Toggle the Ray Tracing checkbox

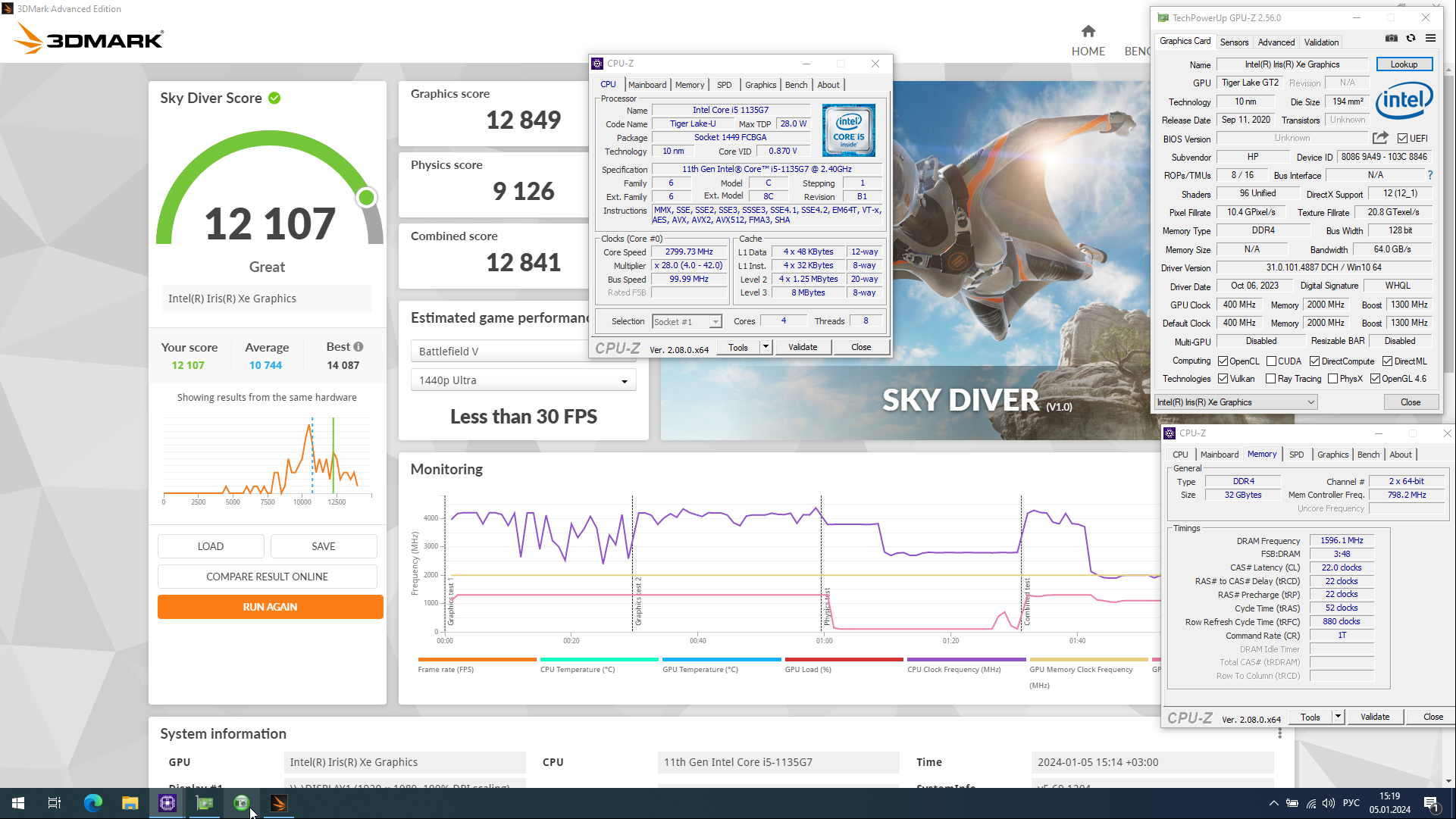point(1270,379)
